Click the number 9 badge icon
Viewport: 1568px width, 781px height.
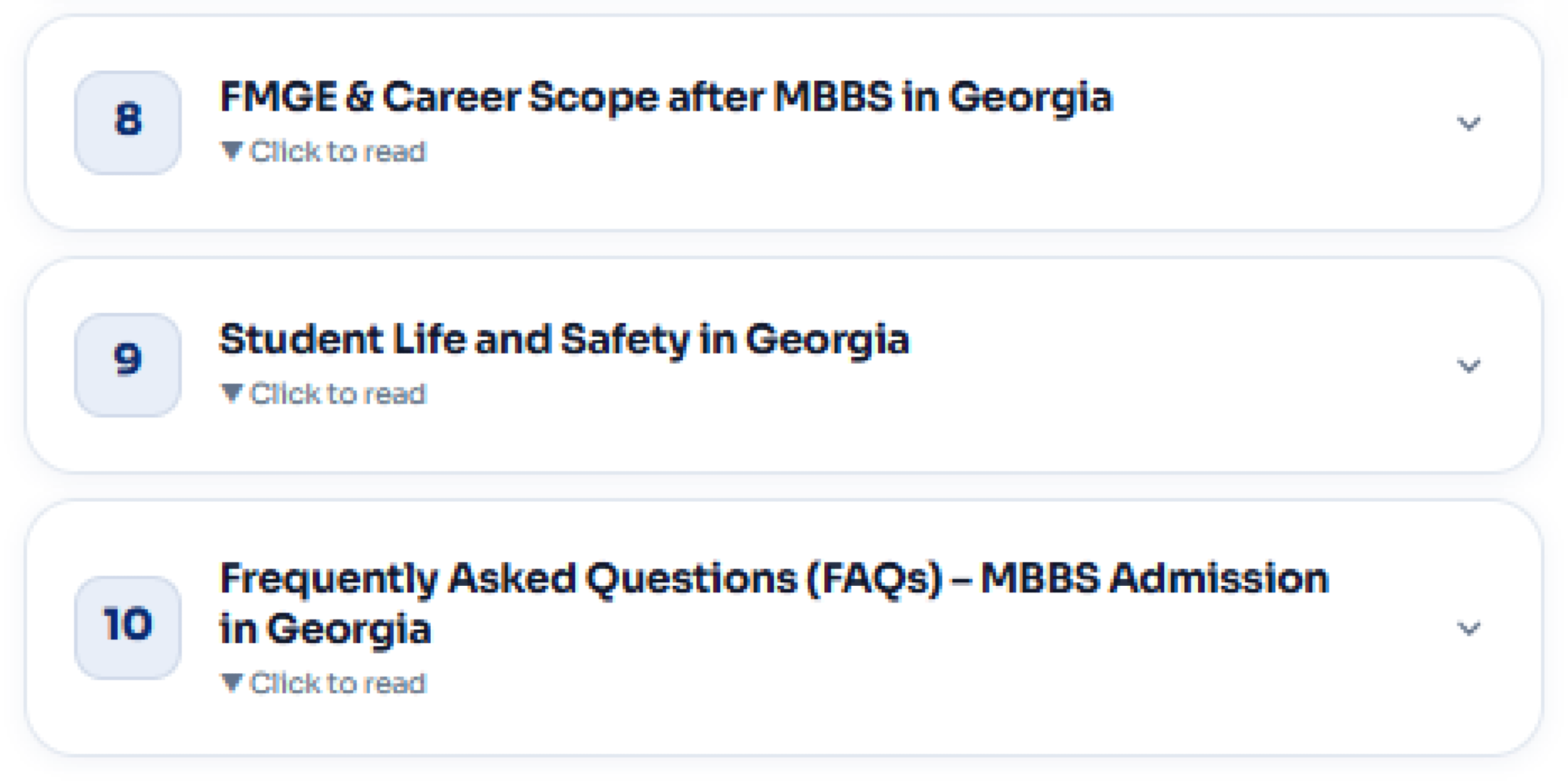click(x=128, y=364)
